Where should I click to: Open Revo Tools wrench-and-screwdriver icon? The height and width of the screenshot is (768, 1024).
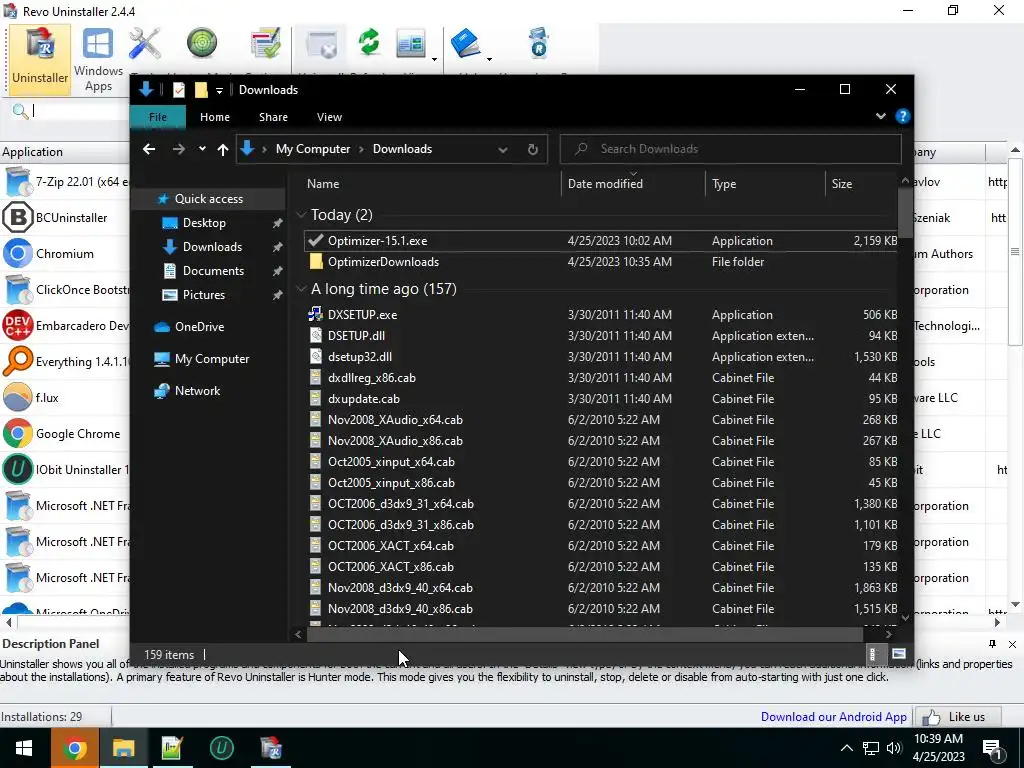coord(145,44)
